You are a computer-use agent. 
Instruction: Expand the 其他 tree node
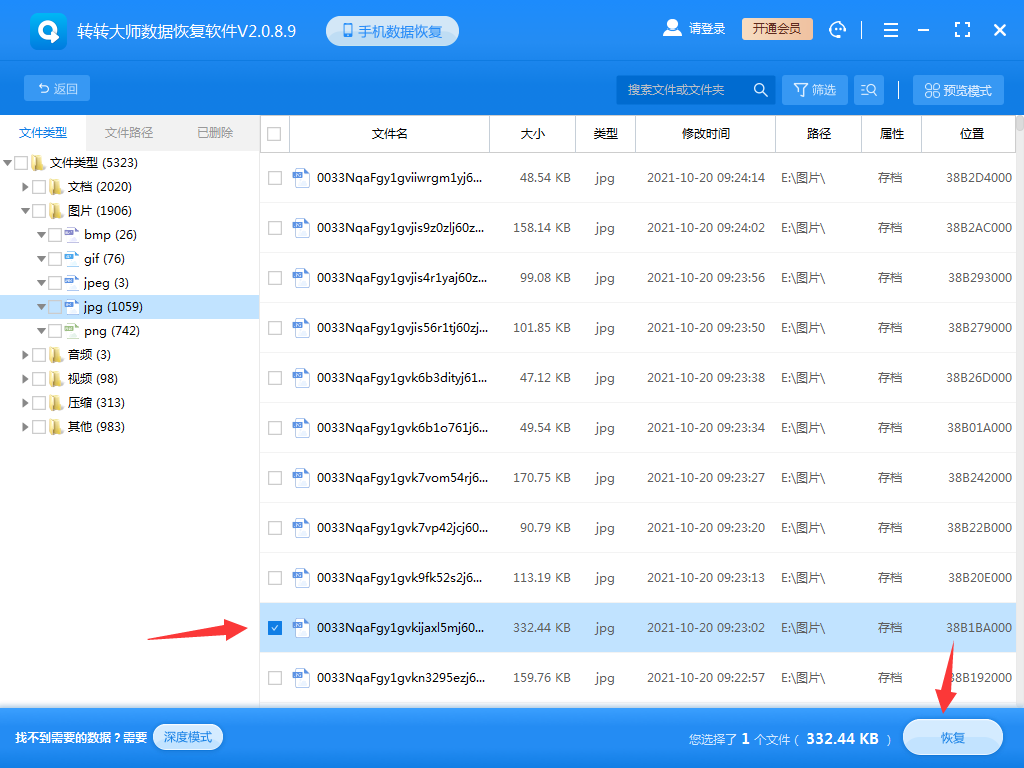[25, 427]
